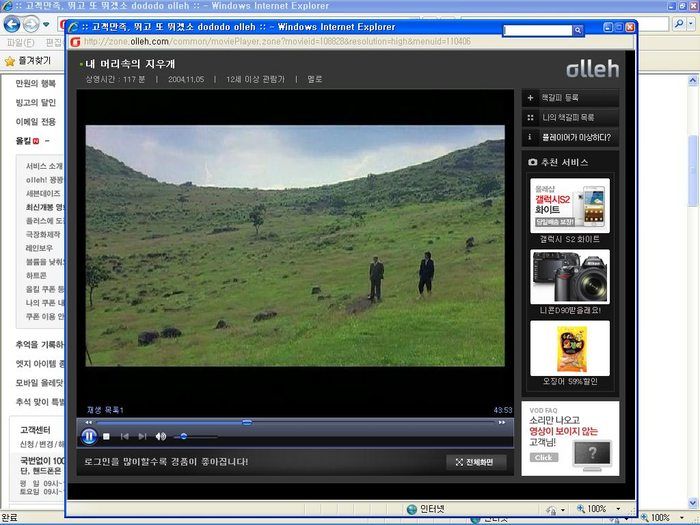Screen dimensions: 700x525
Task: Click the main window vertical scrollbar up arrow
Action: click(693, 81)
